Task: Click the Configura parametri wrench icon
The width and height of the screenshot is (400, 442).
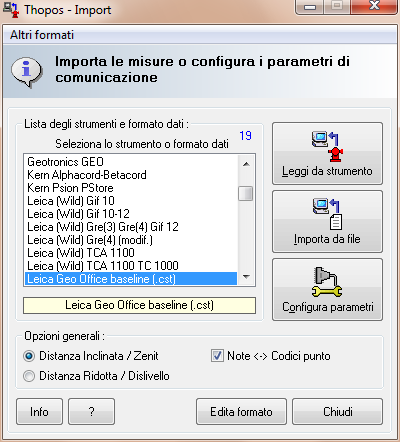Action: click(x=327, y=282)
